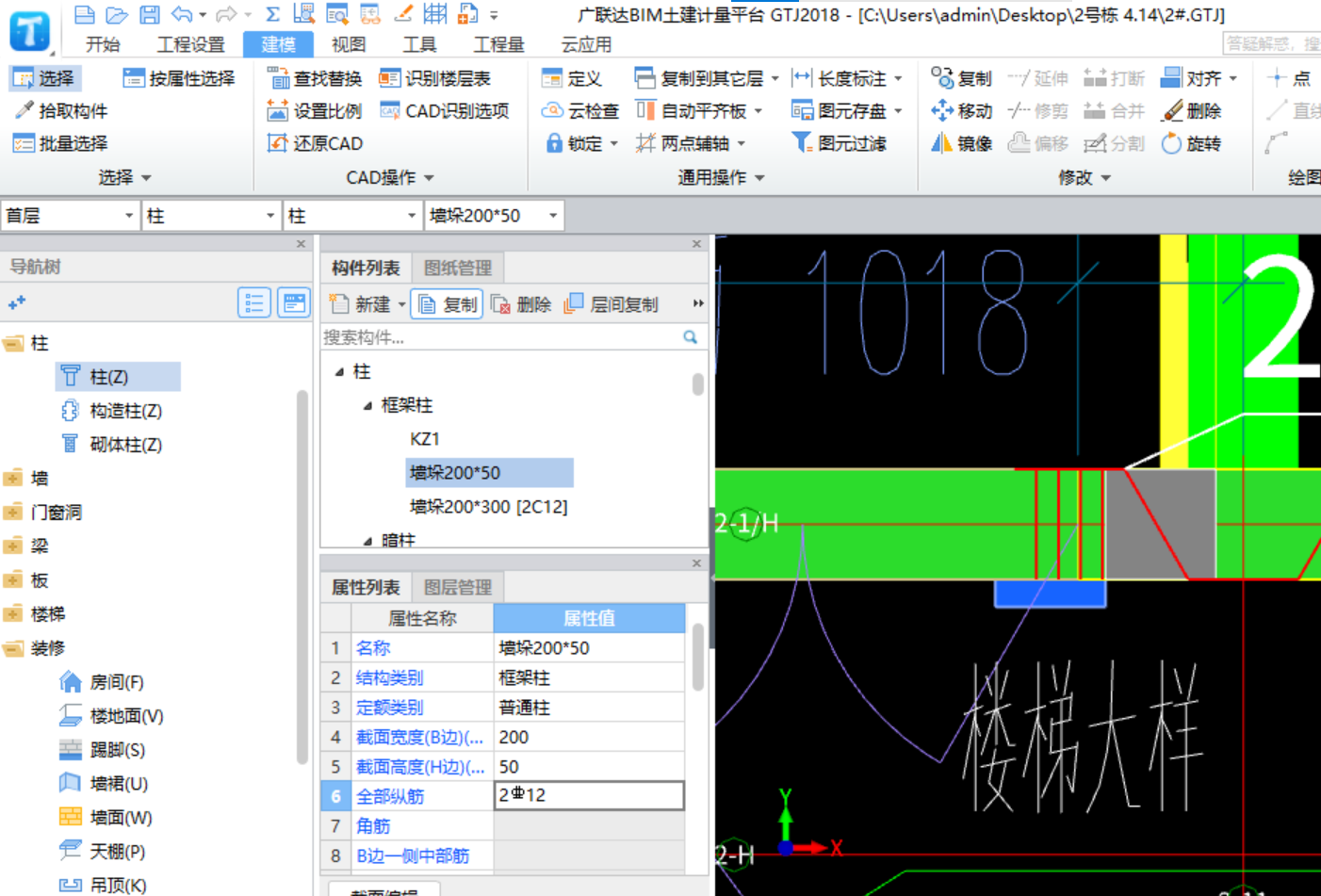
Task: Click the 层间复制 button
Action: click(611, 304)
